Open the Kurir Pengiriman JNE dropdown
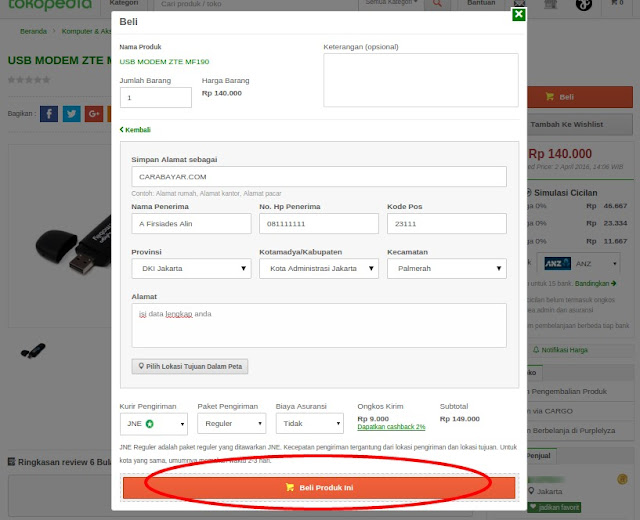Viewport: 640px width, 520px height. tap(154, 424)
